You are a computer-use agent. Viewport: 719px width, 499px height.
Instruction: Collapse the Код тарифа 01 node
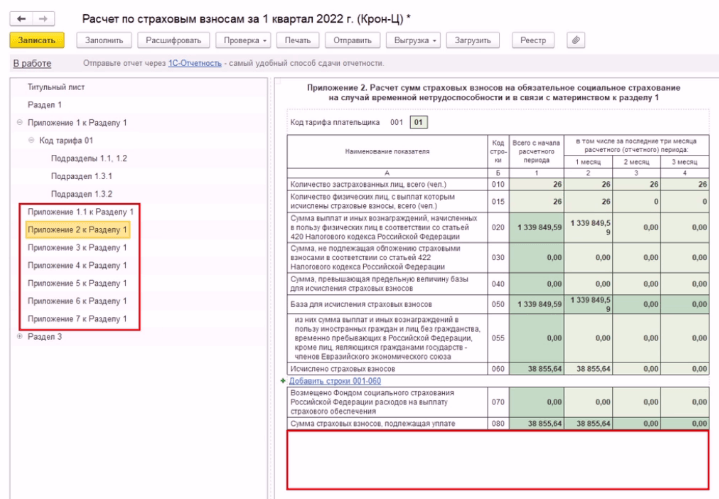[x=31, y=140]
